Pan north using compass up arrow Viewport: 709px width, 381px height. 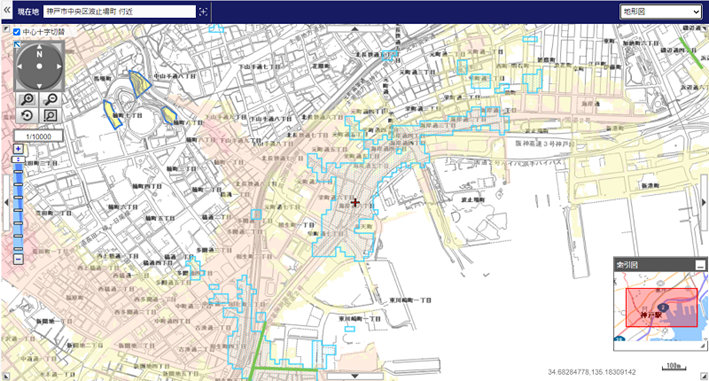39,47
